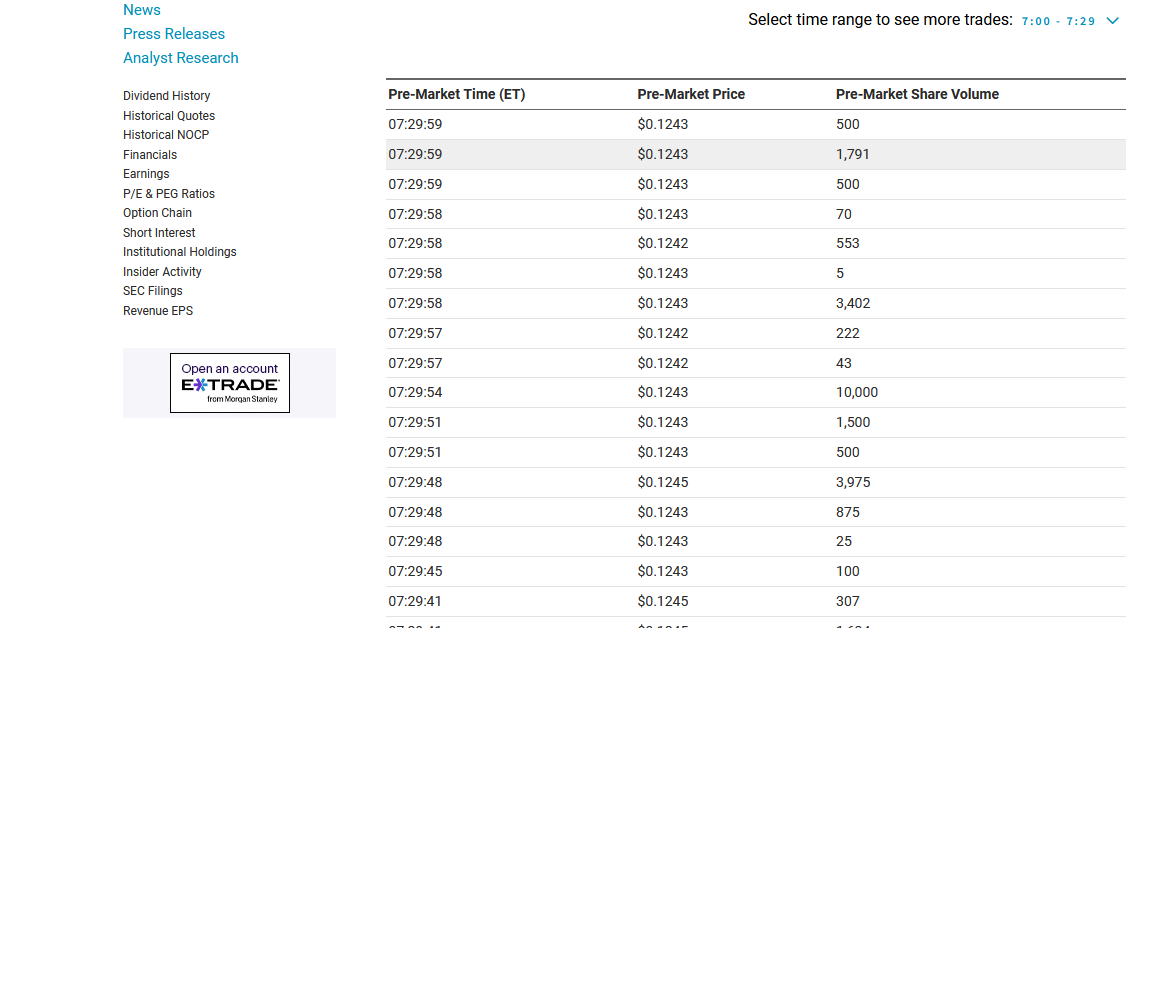Open Revenue EPS page
Viewport: 1174px width, 1008px height.
[x=157, y=310]
